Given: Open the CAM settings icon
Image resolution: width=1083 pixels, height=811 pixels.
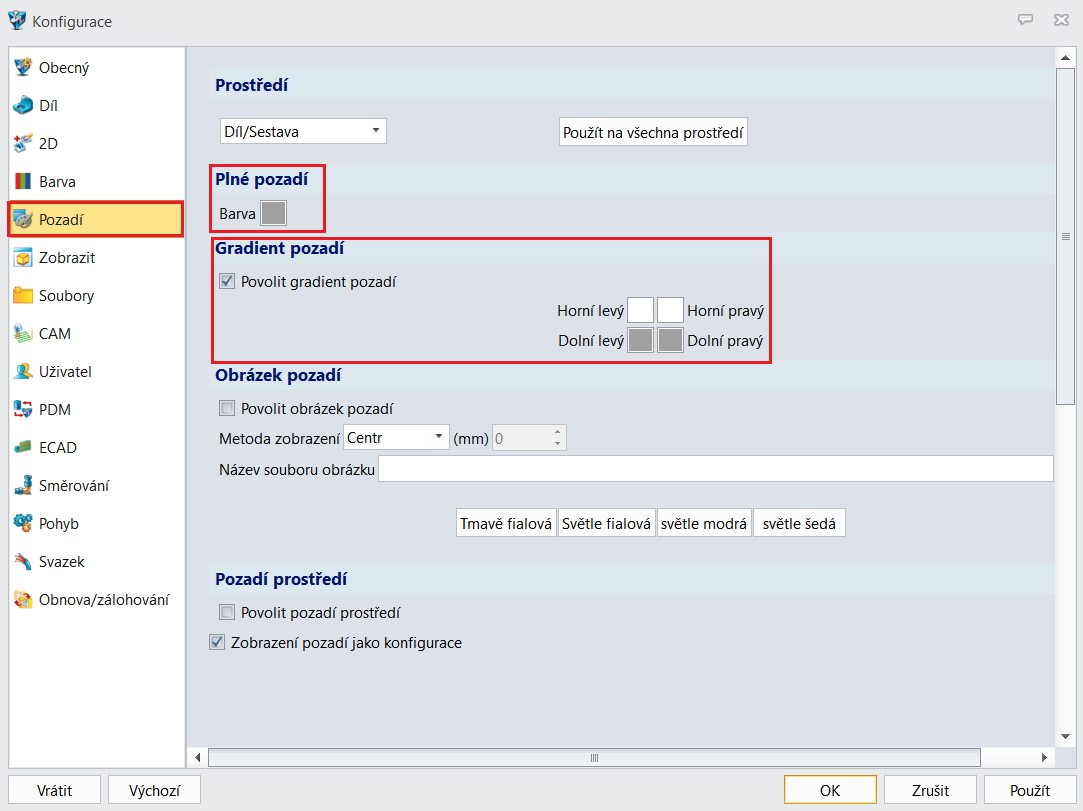Looking at the screenshot, I should [x=23, y=333].
